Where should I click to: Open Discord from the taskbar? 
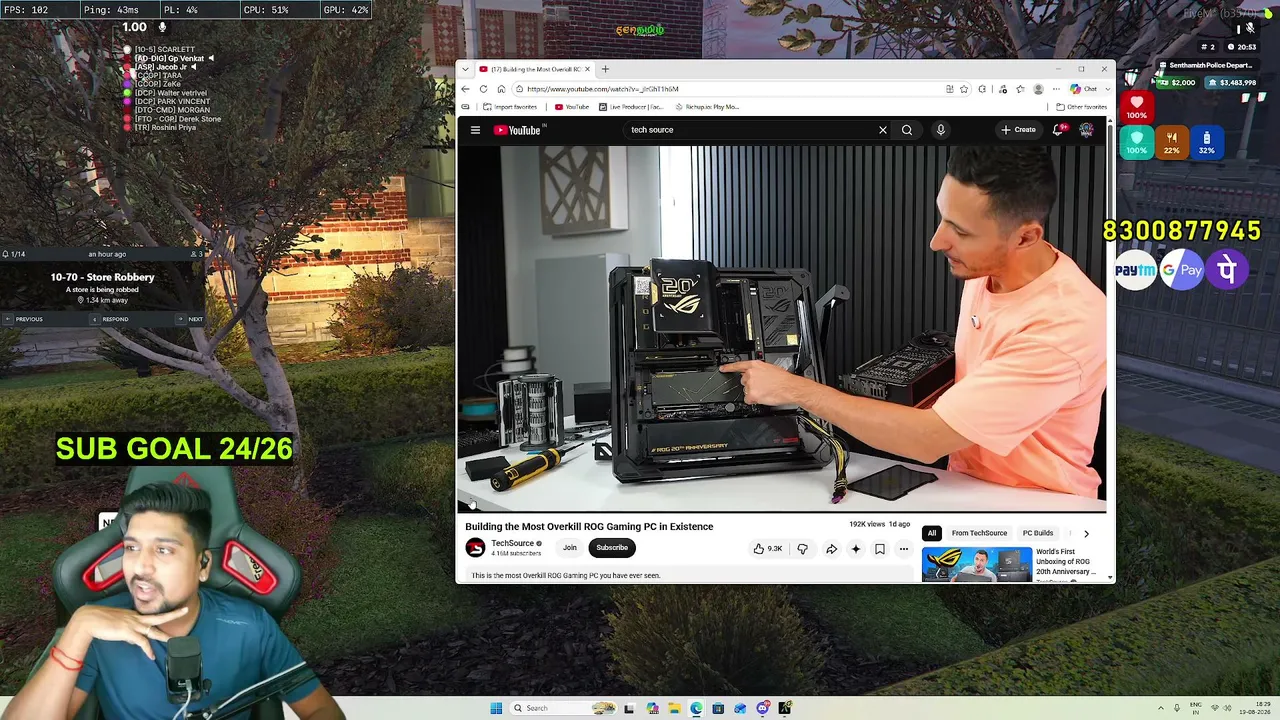pyautogui.click(x=763, y=708)
